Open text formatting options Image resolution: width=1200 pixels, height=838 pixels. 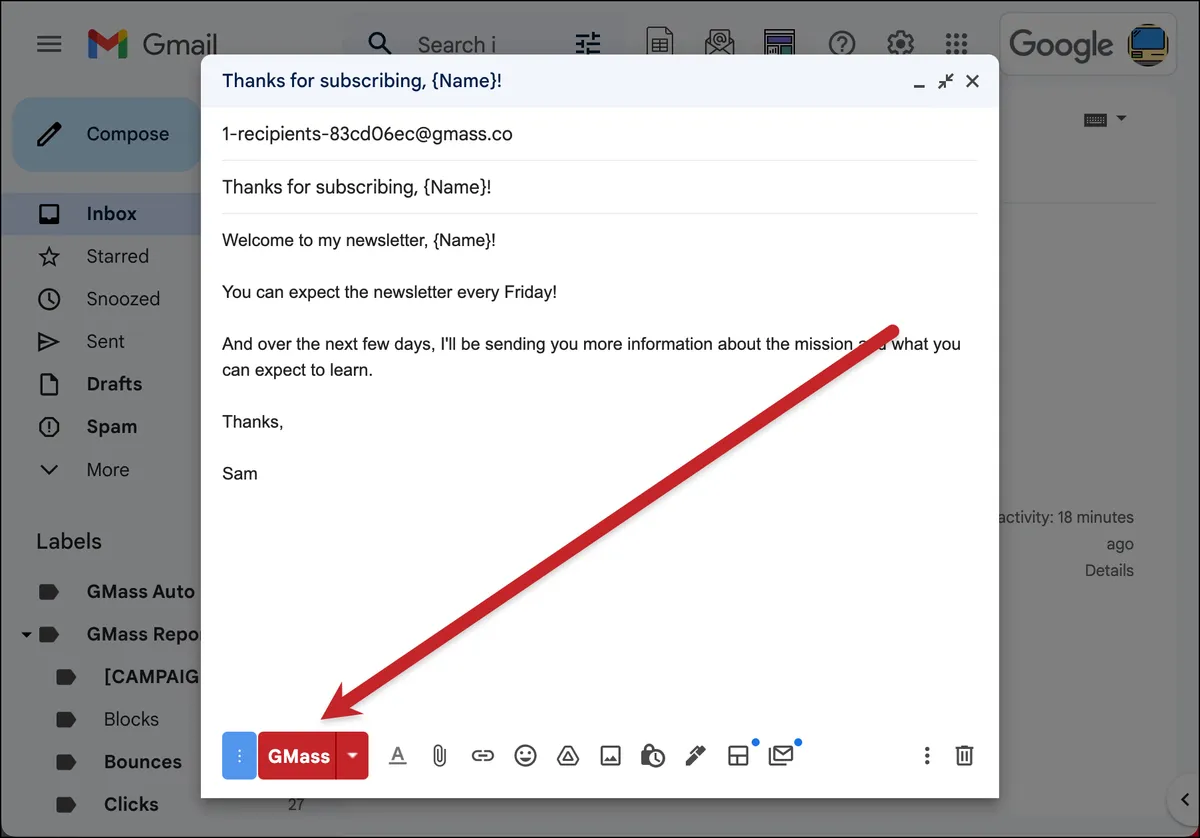397,756
